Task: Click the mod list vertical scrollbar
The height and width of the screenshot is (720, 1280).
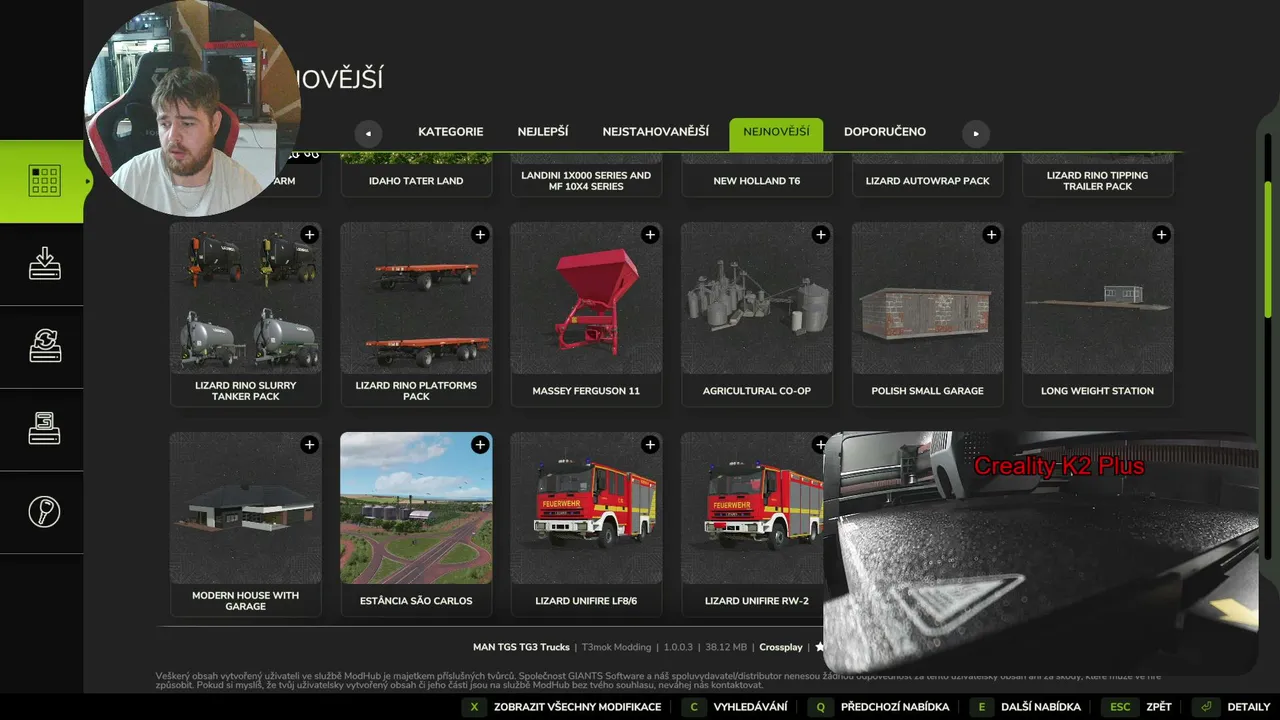Action: [x=1268, y=250]
